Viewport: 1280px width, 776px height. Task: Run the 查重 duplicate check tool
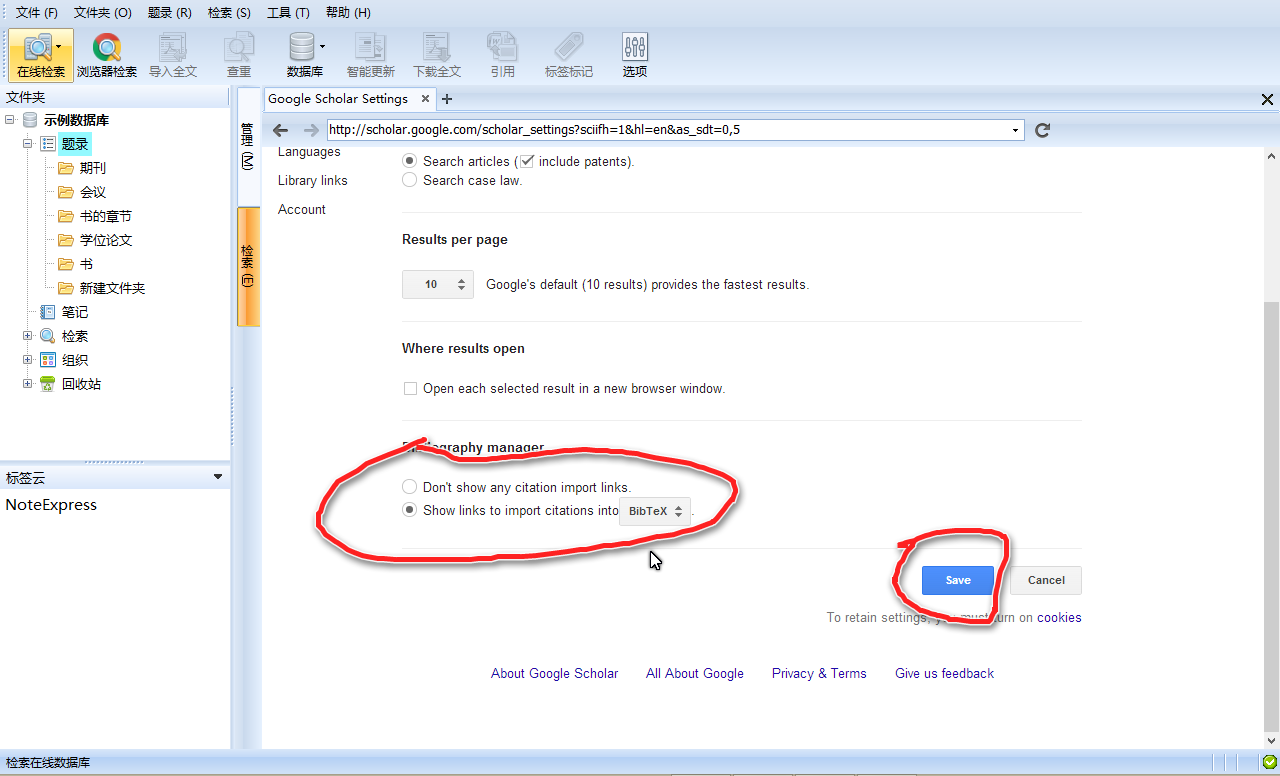point(239,55)
